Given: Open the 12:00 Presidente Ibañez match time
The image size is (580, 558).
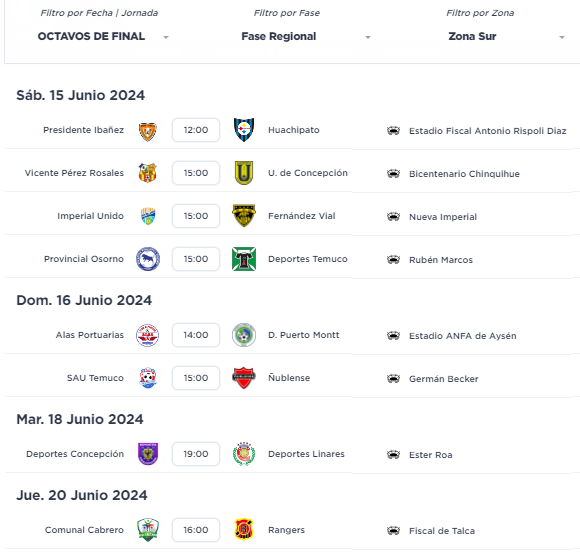Looking at the screenshot, I should tap(196, 130).
